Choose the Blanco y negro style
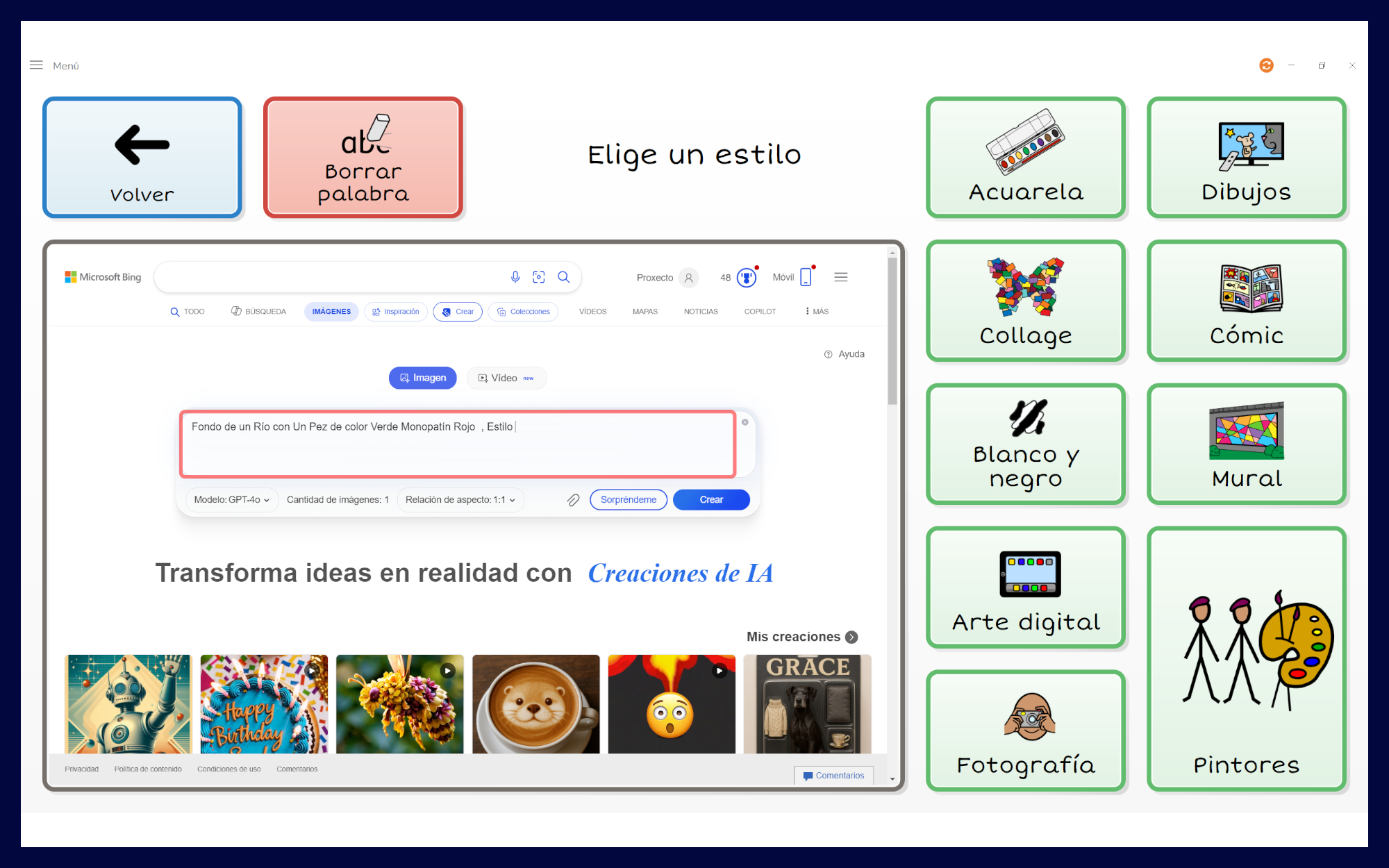This screenshot has height=868, width=1389. tap(1025, 444)
